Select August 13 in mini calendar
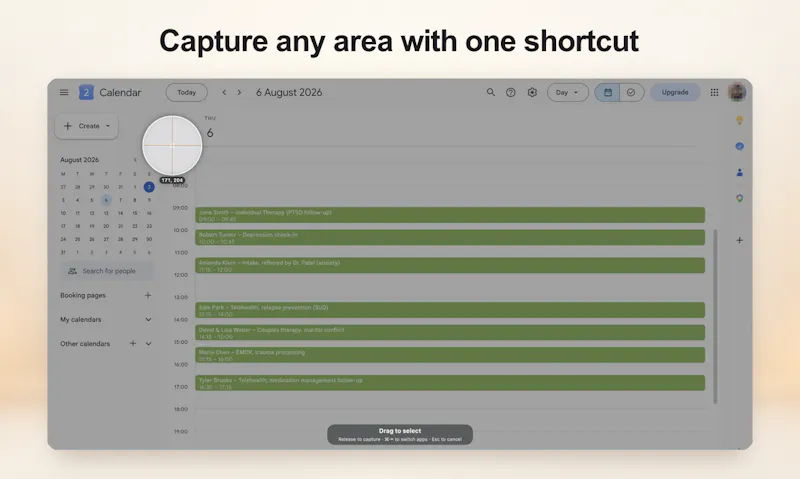 [106, 213]
